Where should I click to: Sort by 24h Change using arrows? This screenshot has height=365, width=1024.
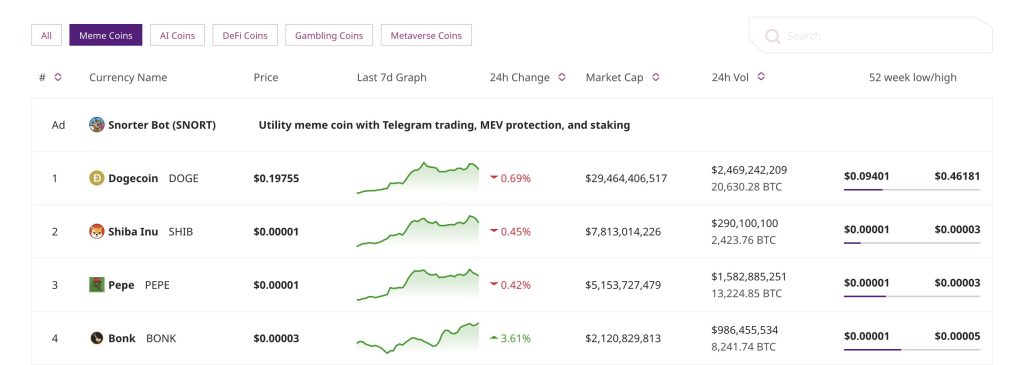point(562,77)
